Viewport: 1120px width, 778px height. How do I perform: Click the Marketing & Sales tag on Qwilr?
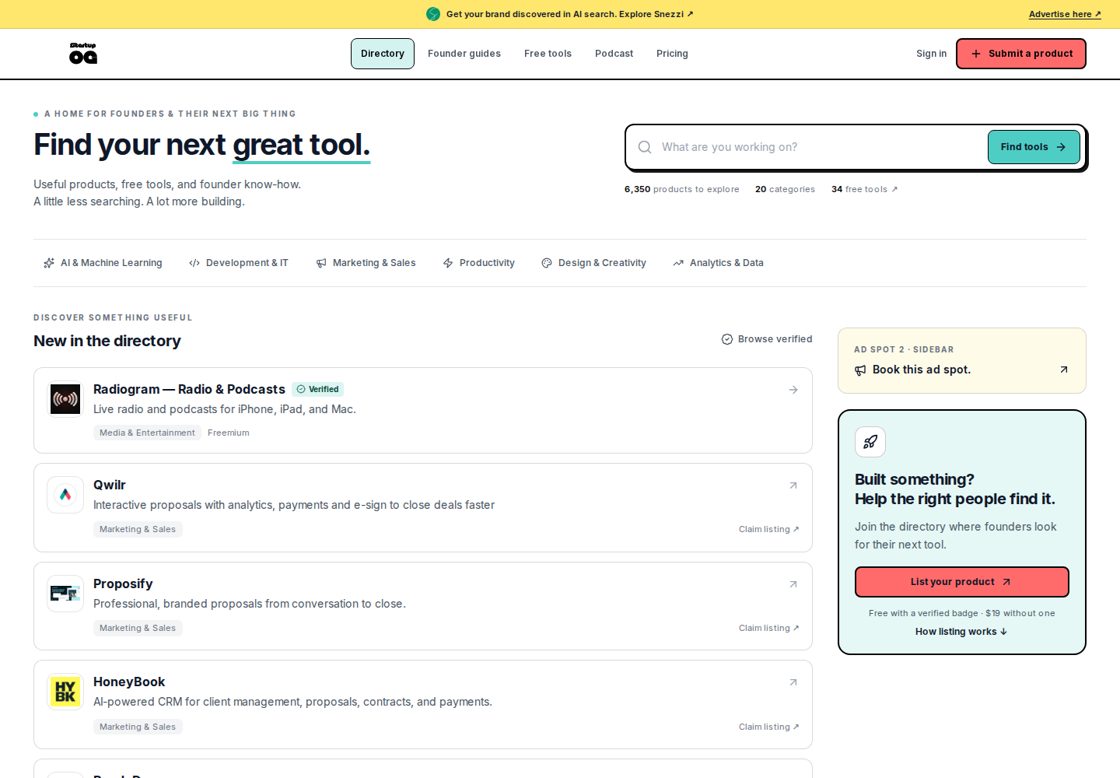[x=137, y=529]
